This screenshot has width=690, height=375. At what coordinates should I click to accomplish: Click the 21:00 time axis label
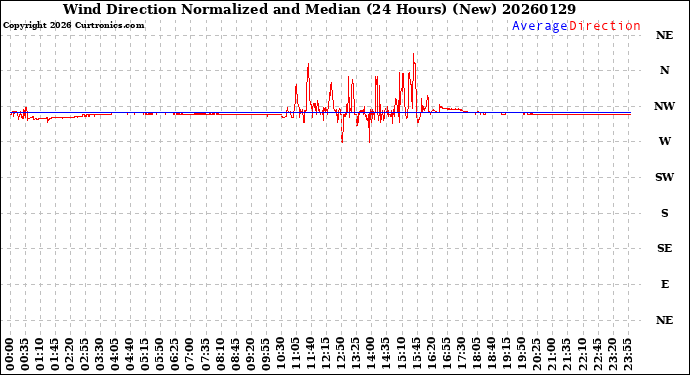tap(551, 355)
